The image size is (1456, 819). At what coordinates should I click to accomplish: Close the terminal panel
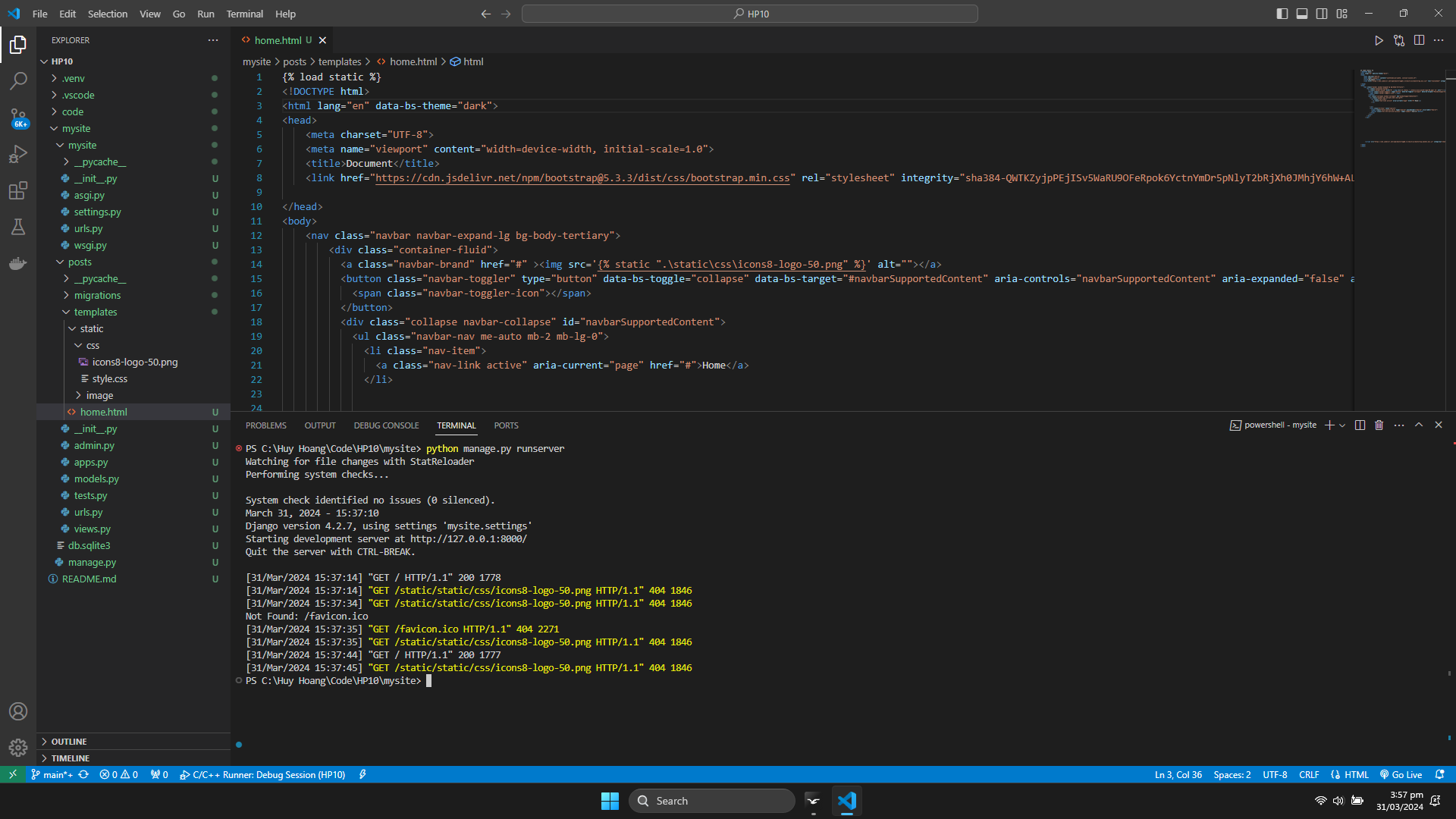[x=1439, y=425]
